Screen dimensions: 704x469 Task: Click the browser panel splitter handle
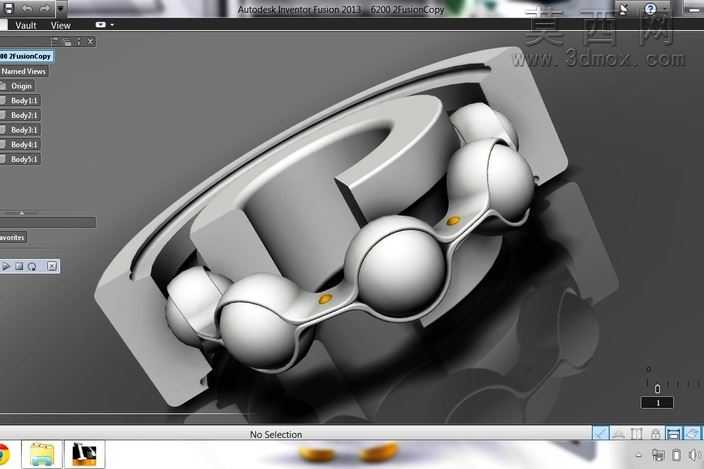coord(22,213)
